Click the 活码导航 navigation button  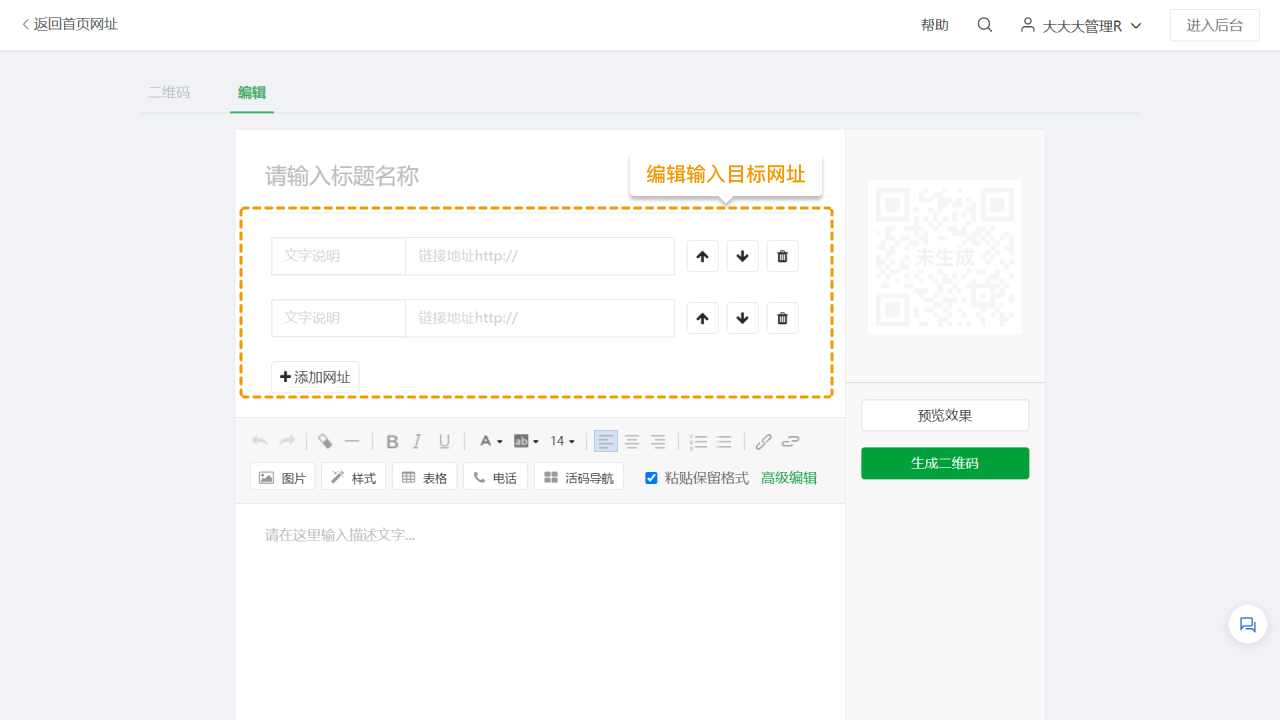pyautogui.click(x=579, y=477)
